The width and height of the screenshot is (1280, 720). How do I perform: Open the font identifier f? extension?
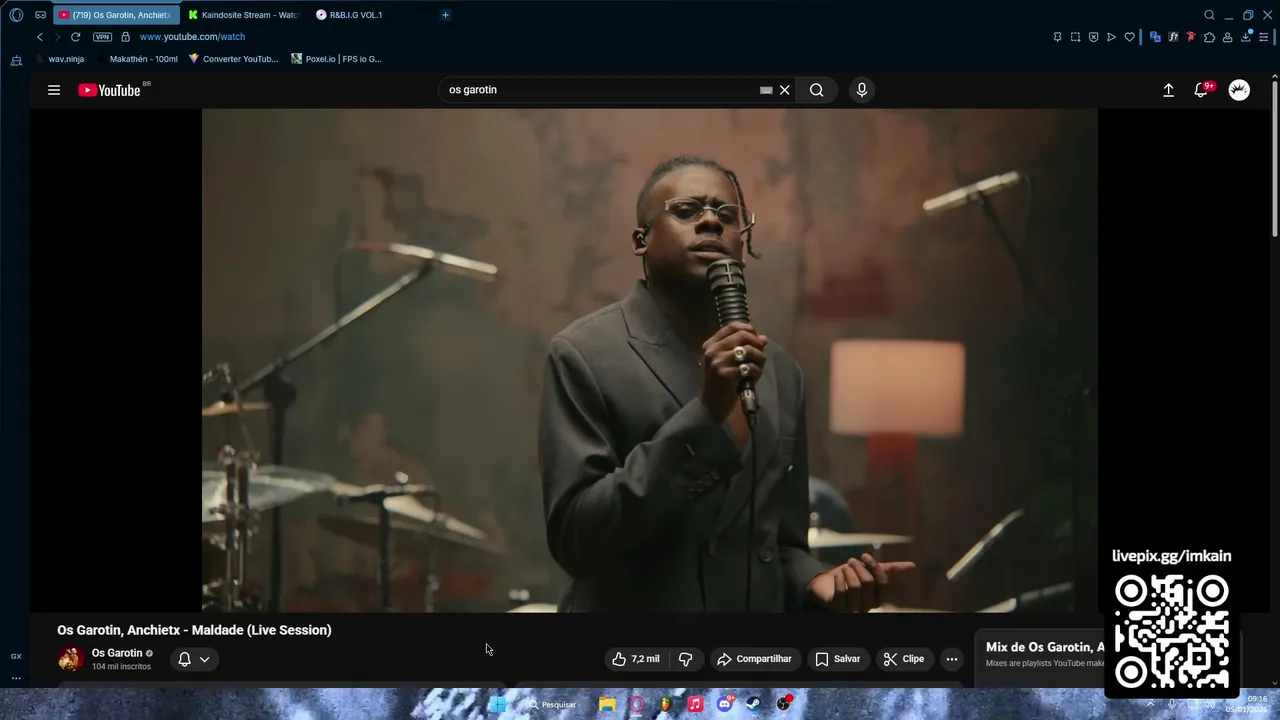tap(1173, 37)
